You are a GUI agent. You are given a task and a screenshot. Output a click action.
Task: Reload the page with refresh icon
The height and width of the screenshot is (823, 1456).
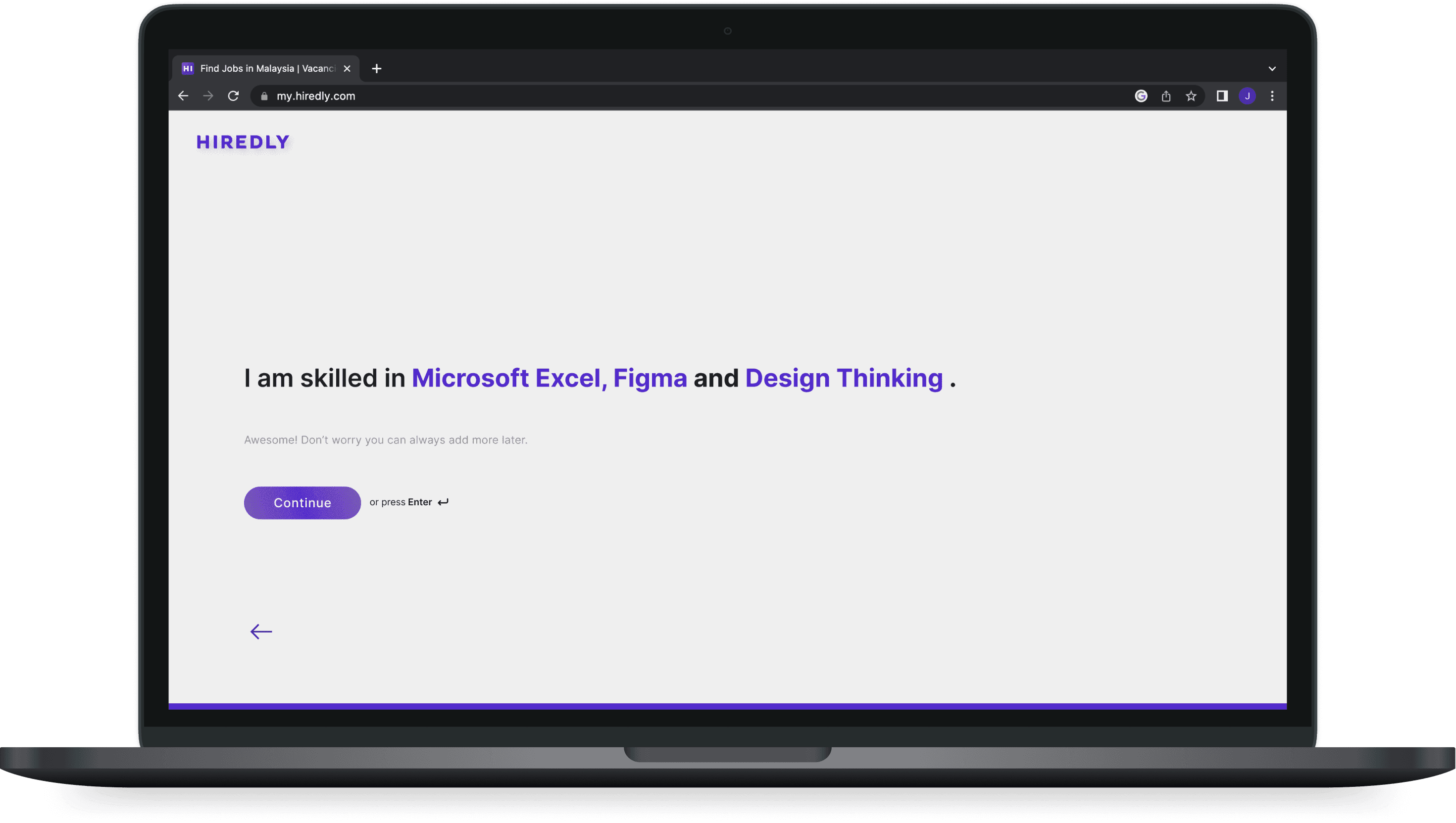233,96
